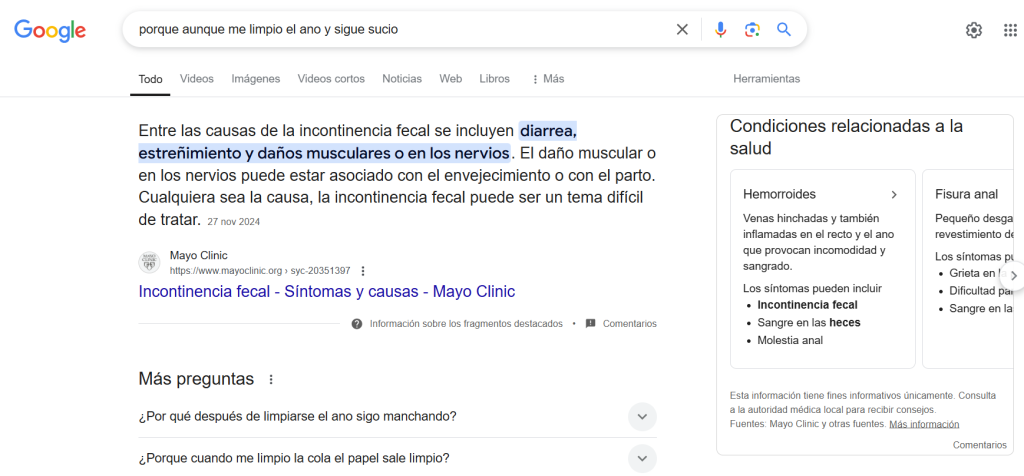Click the Más información link
Screen dimensions: 1024x476
point(923,424)
